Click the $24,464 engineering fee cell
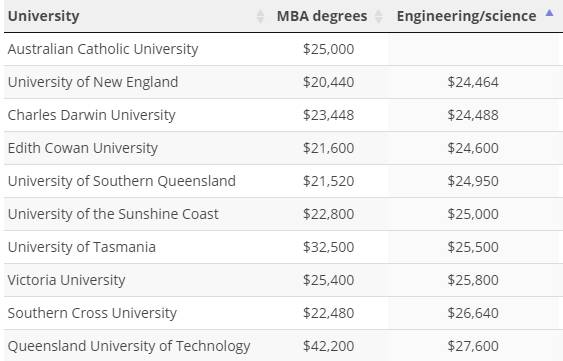This screenshot has width=563, height=361. (475, 82)
